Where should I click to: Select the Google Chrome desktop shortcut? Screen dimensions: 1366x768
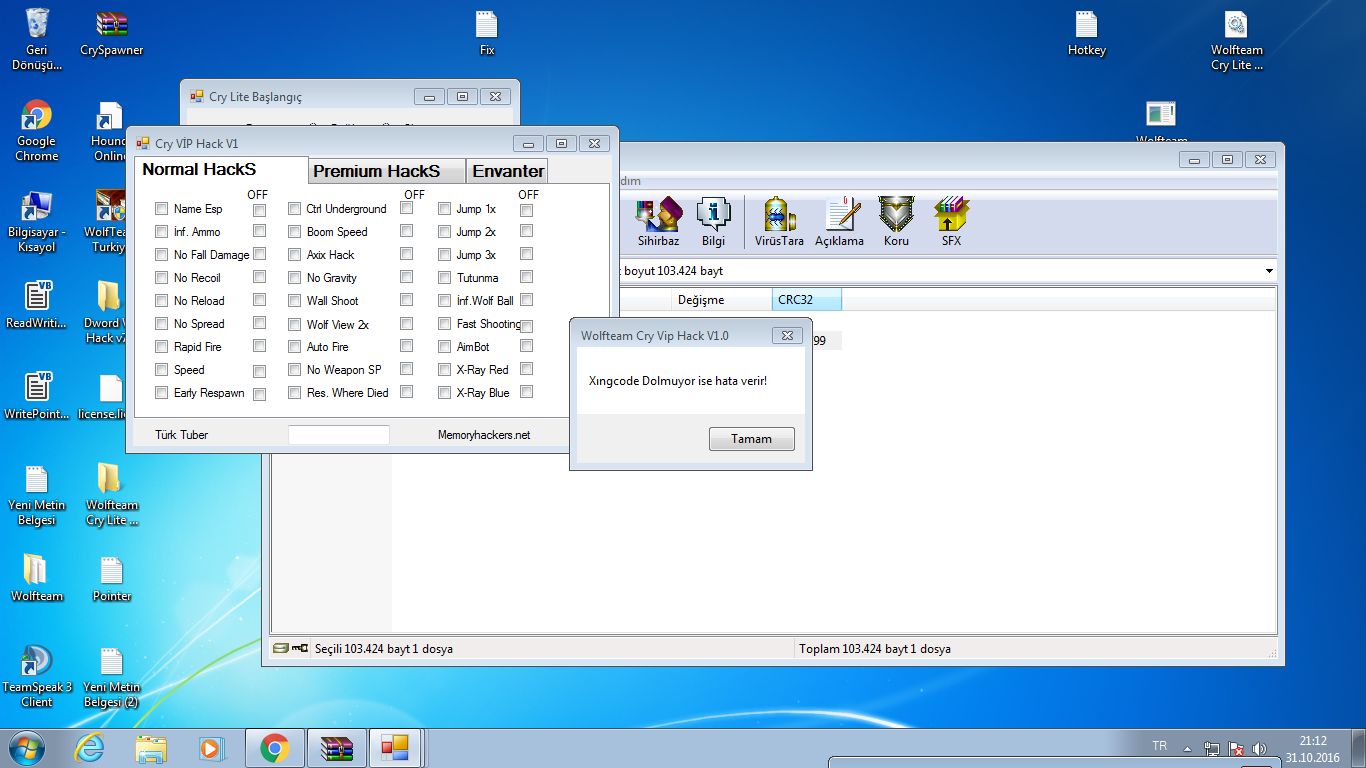[37, 131]
